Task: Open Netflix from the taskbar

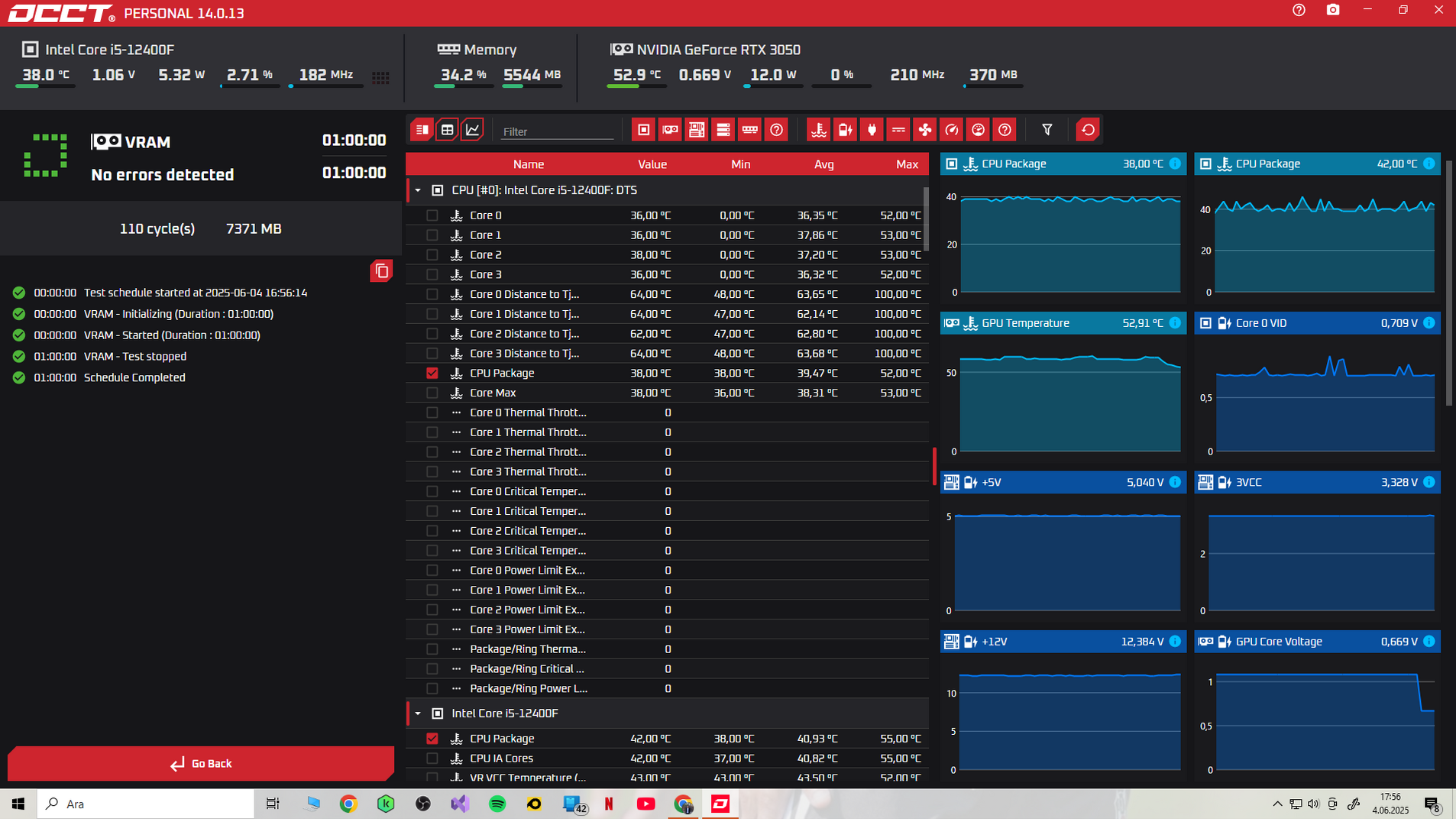Action: (609, 804)
